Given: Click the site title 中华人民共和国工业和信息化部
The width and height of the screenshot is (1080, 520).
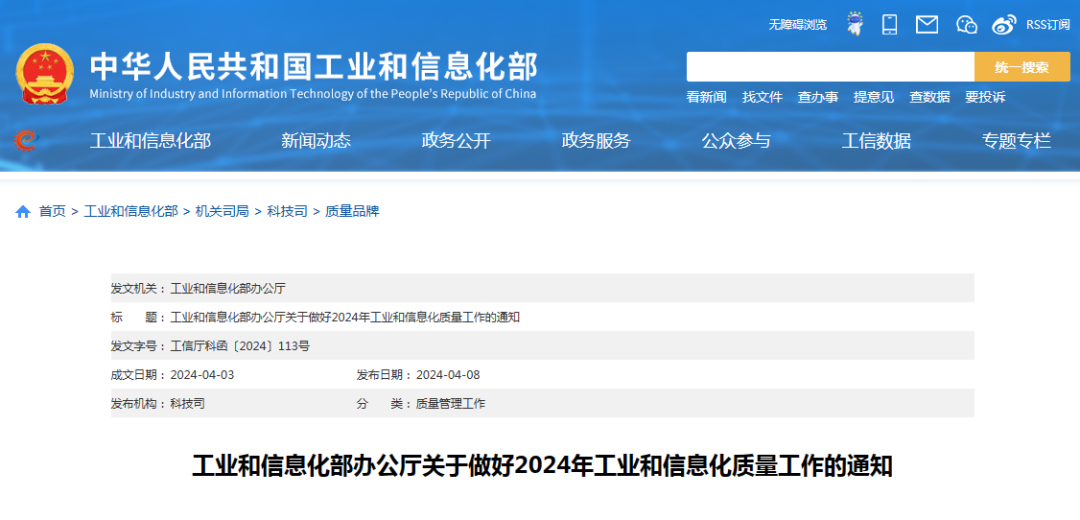Looking at the screenshot, I should [x=313, y=67].
